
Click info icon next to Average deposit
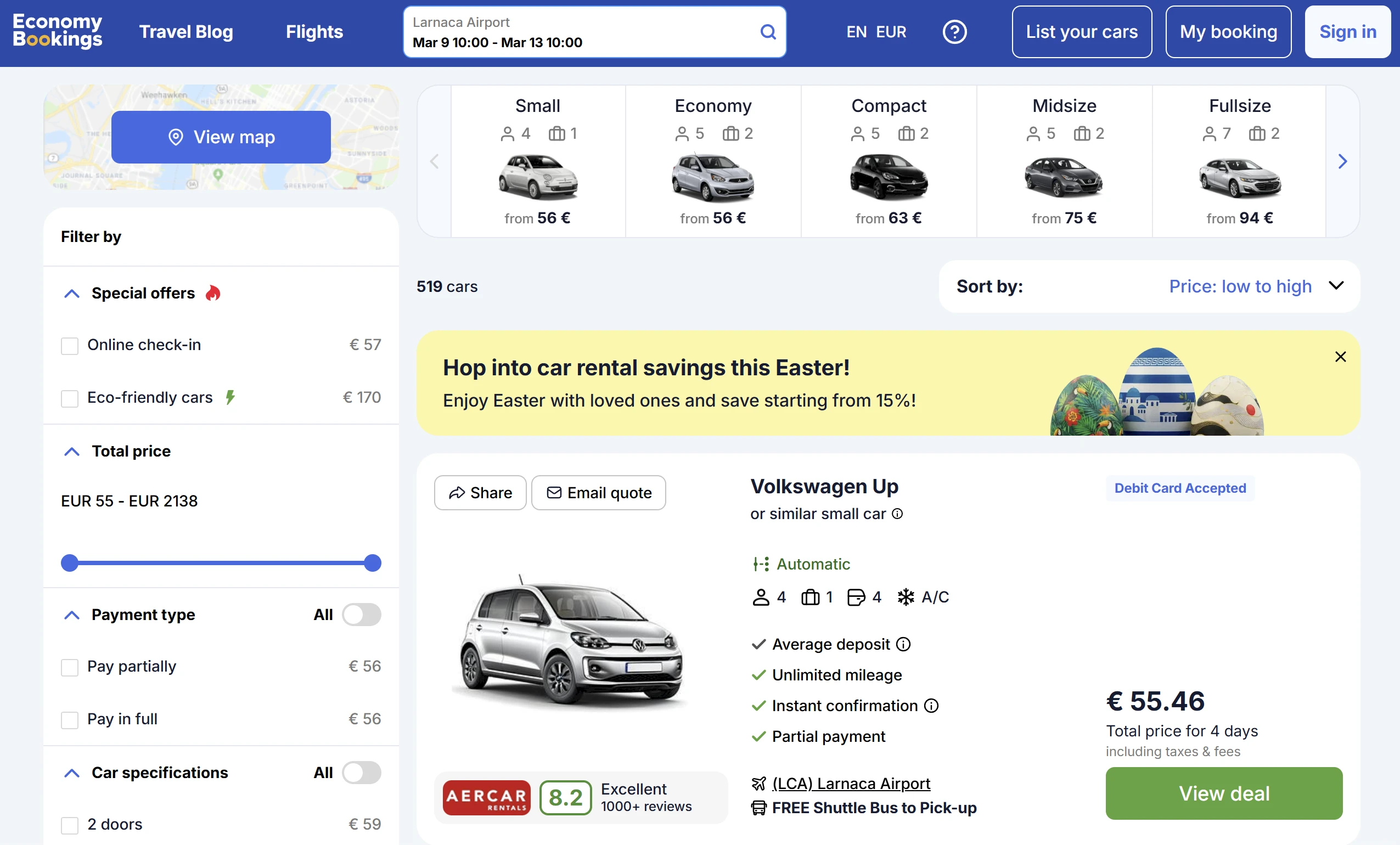coord(903,644)
